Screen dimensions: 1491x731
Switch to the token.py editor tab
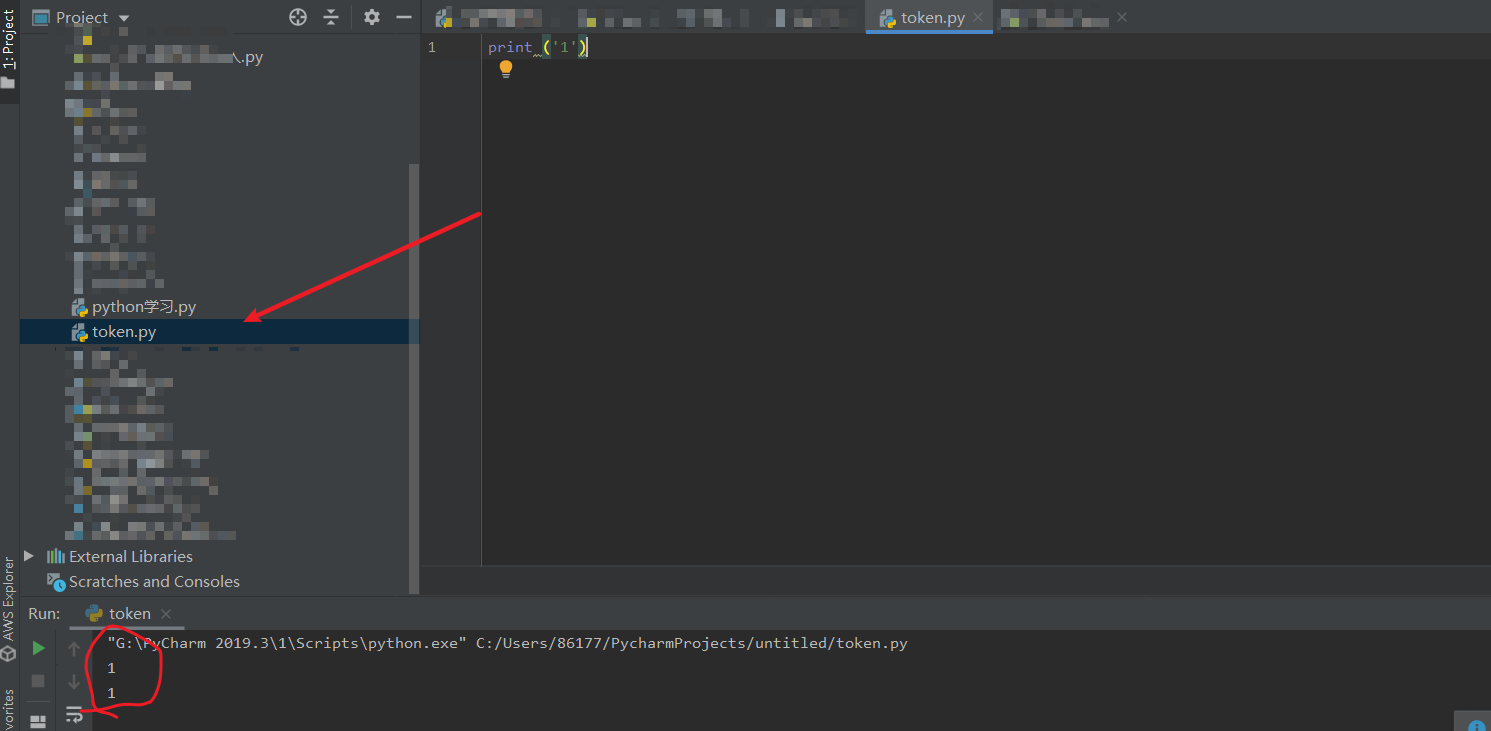coord(928,16)
